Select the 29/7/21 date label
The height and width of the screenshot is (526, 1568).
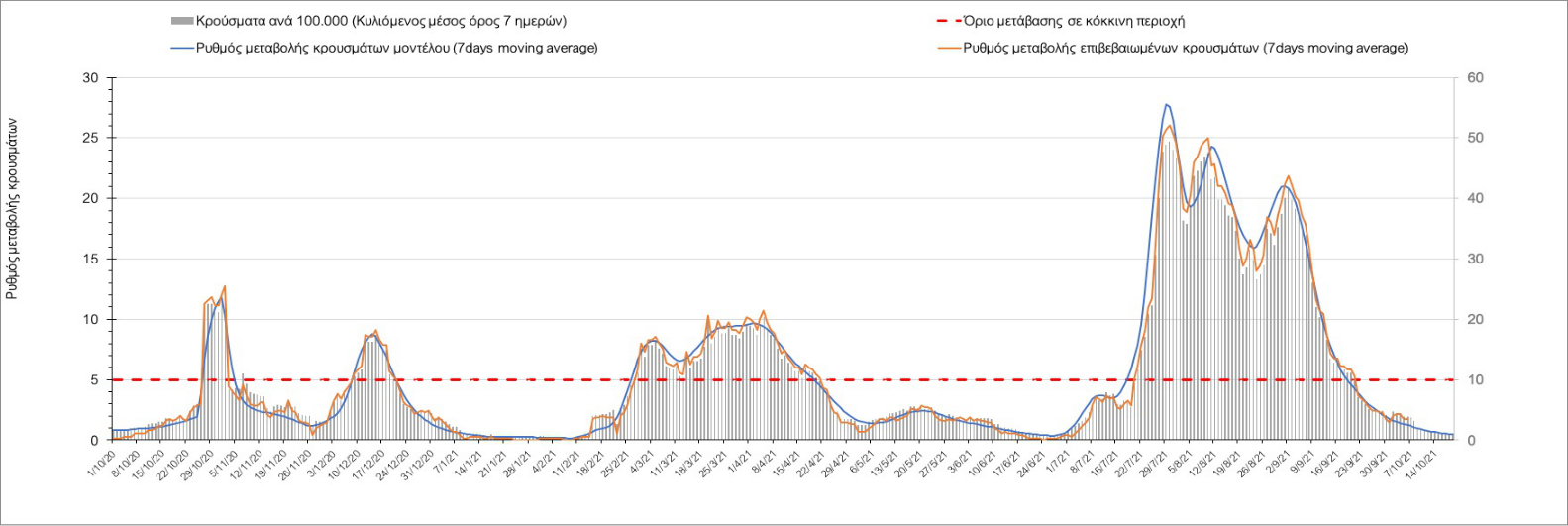[x=1153, y=463]
